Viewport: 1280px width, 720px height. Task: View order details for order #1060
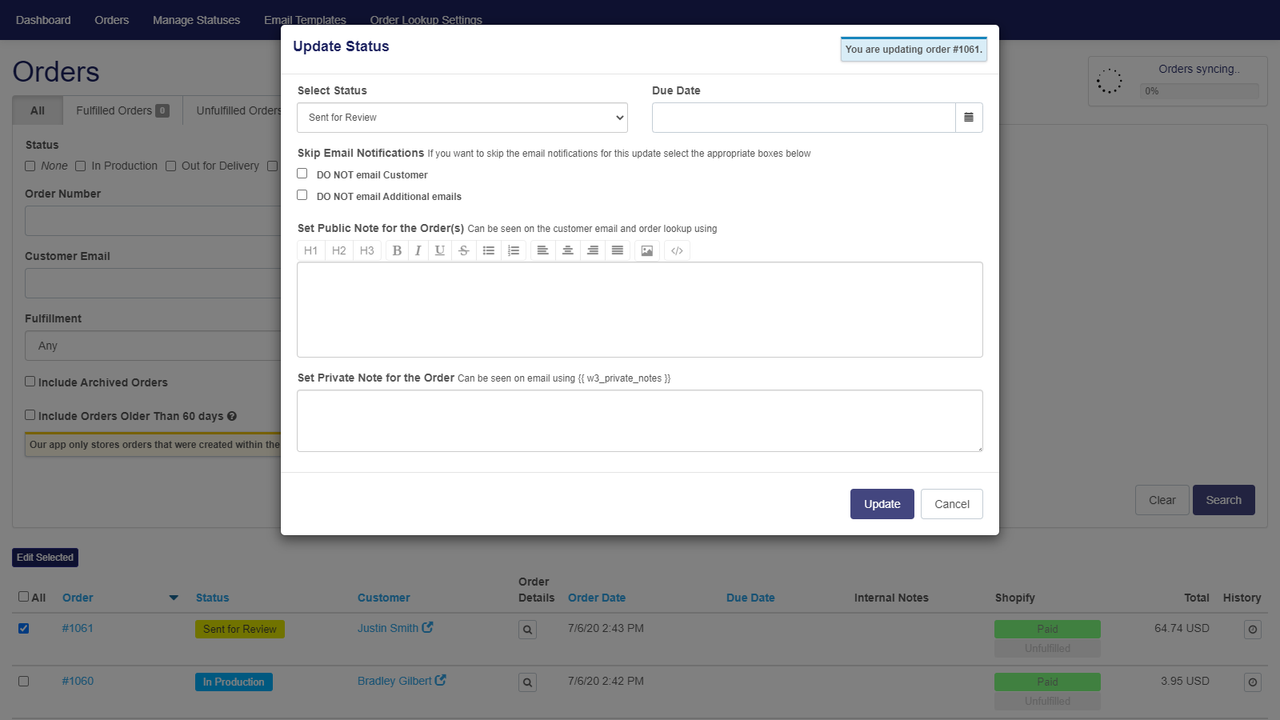point(528,683)
